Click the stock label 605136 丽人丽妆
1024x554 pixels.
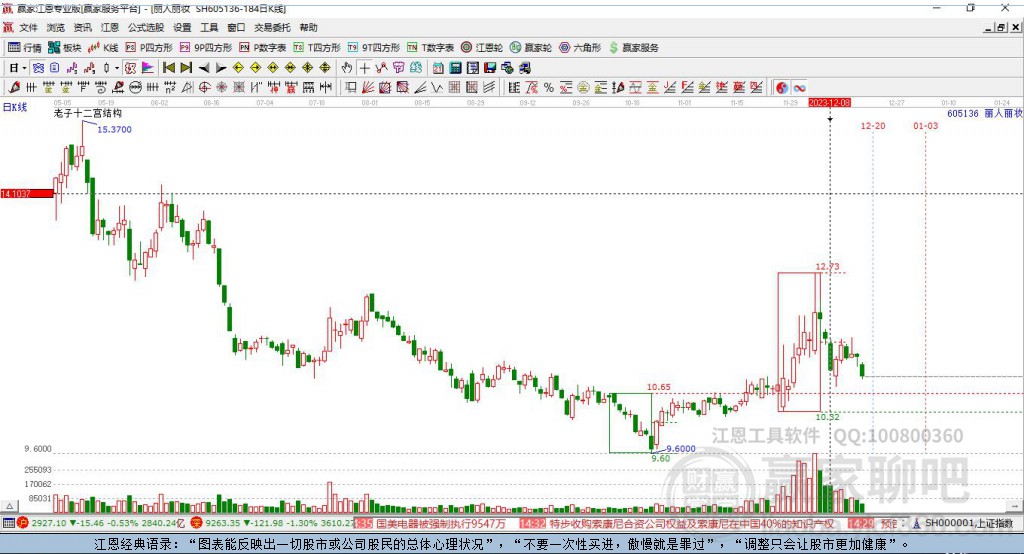985,113
